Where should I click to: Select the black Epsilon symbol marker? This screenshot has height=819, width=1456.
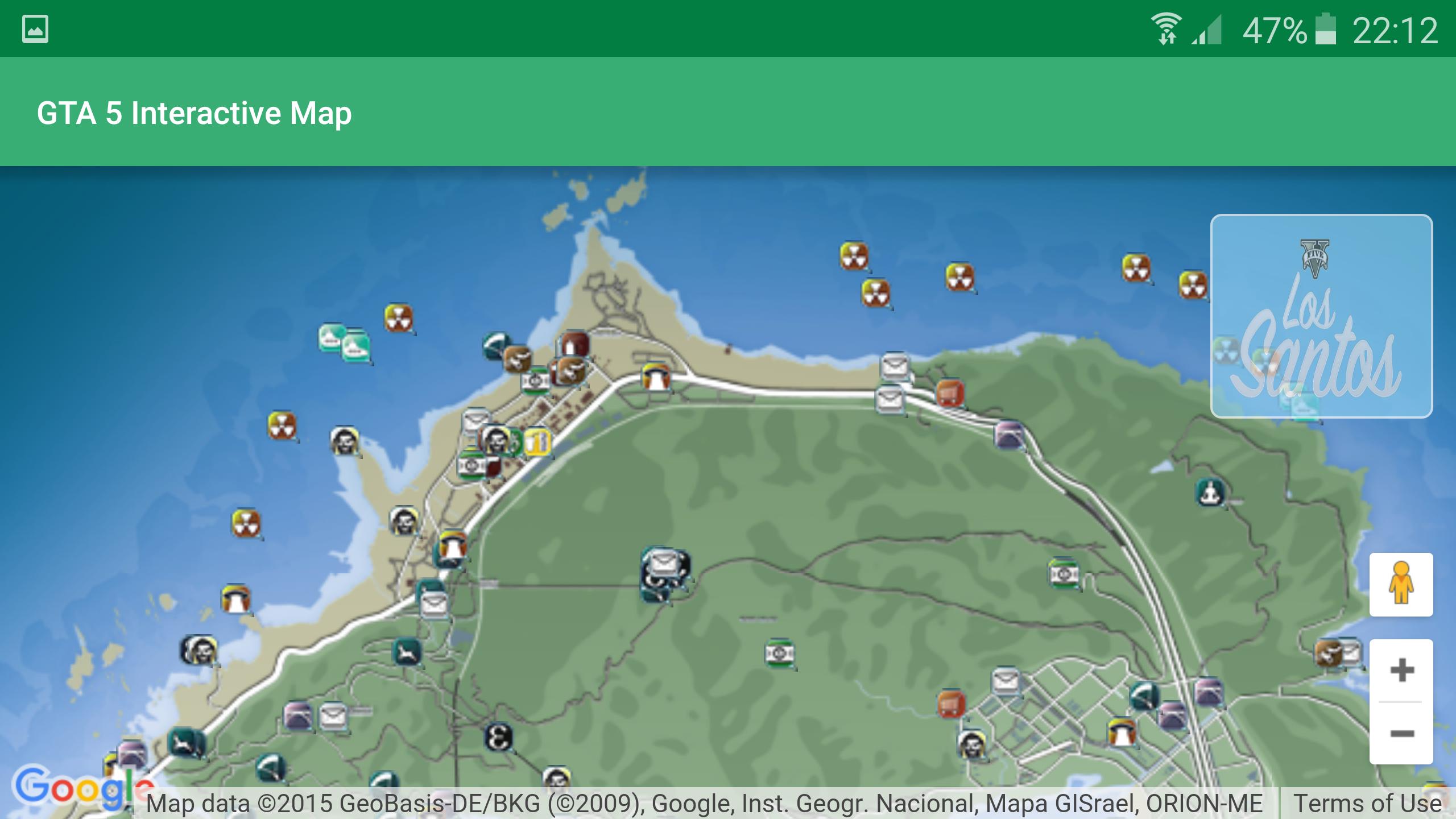pyautogui.click(x=498, y=737)
